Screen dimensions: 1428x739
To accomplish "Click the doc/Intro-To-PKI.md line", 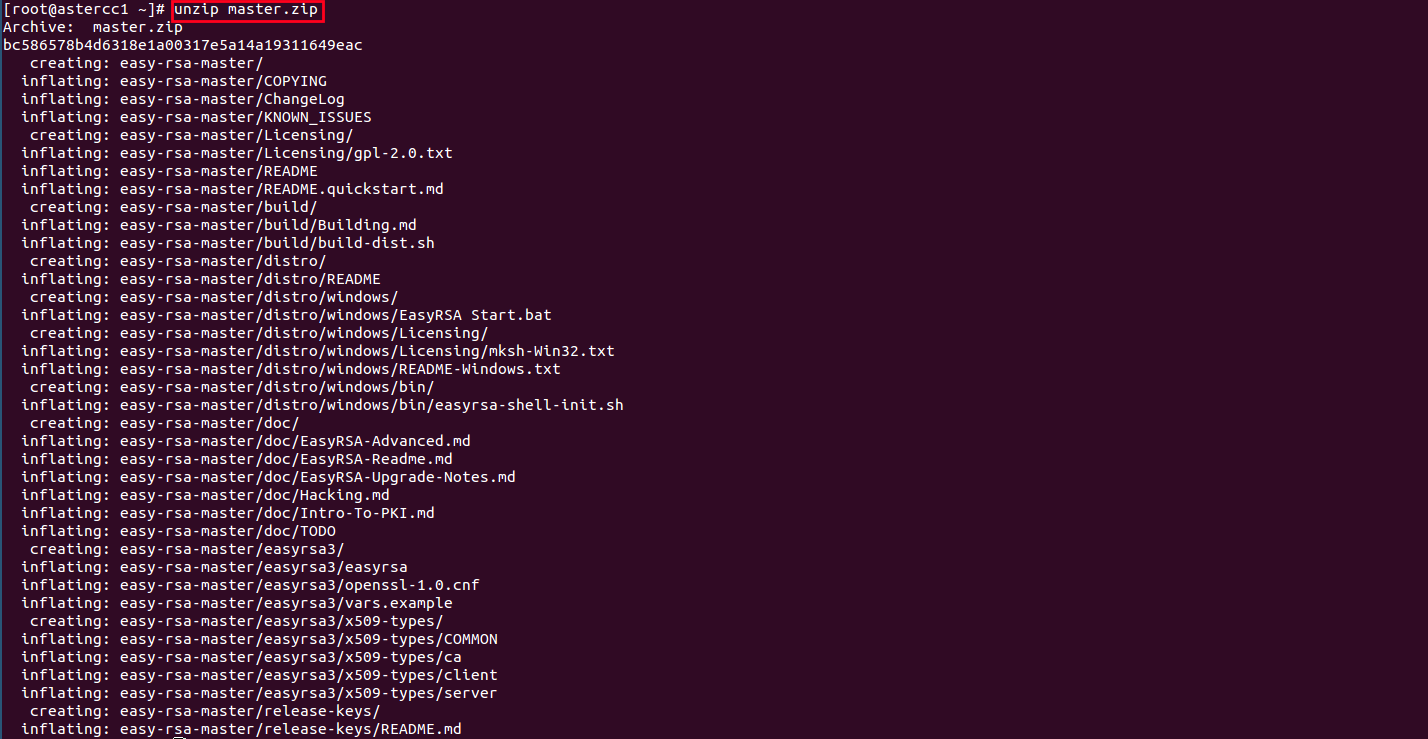I will click(x=228, y=514).
